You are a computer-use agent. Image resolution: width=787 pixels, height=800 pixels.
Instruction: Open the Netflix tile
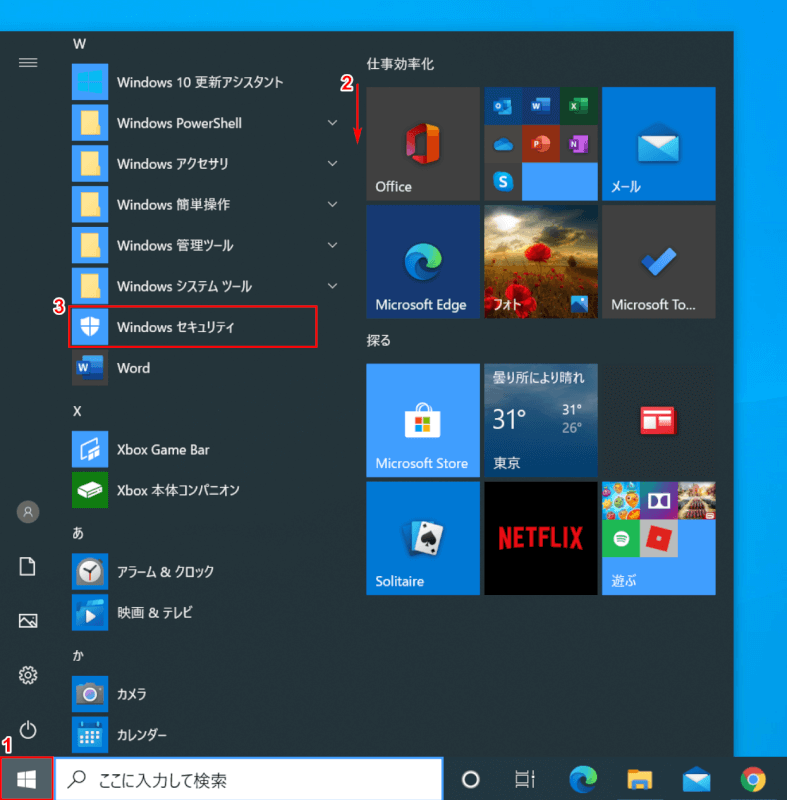pyautogui.click(x=541, y=538)
